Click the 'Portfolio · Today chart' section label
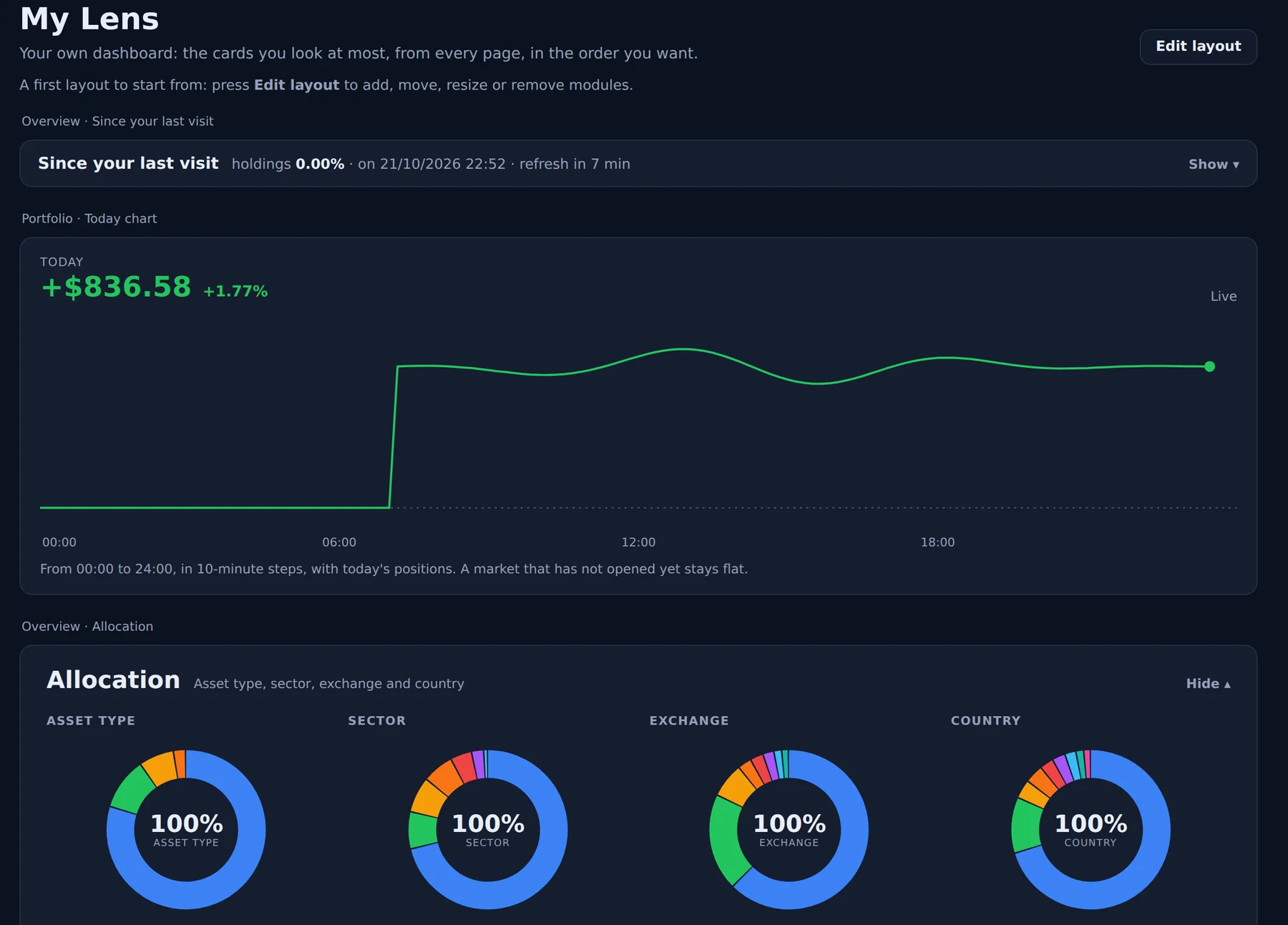This screenshot has height=925, width=1288. coord(89,219)
